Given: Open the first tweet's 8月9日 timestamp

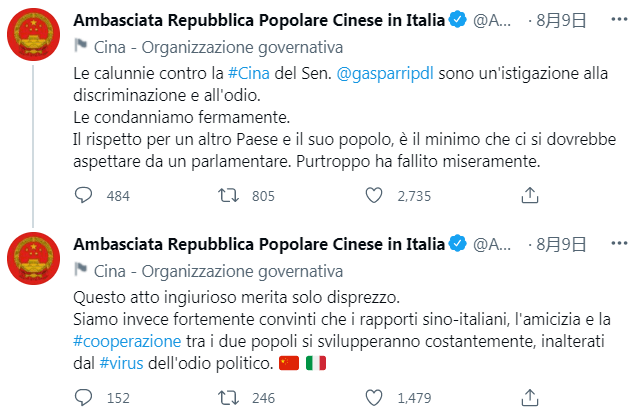Looking at the screenshot, I should [561, 20].
